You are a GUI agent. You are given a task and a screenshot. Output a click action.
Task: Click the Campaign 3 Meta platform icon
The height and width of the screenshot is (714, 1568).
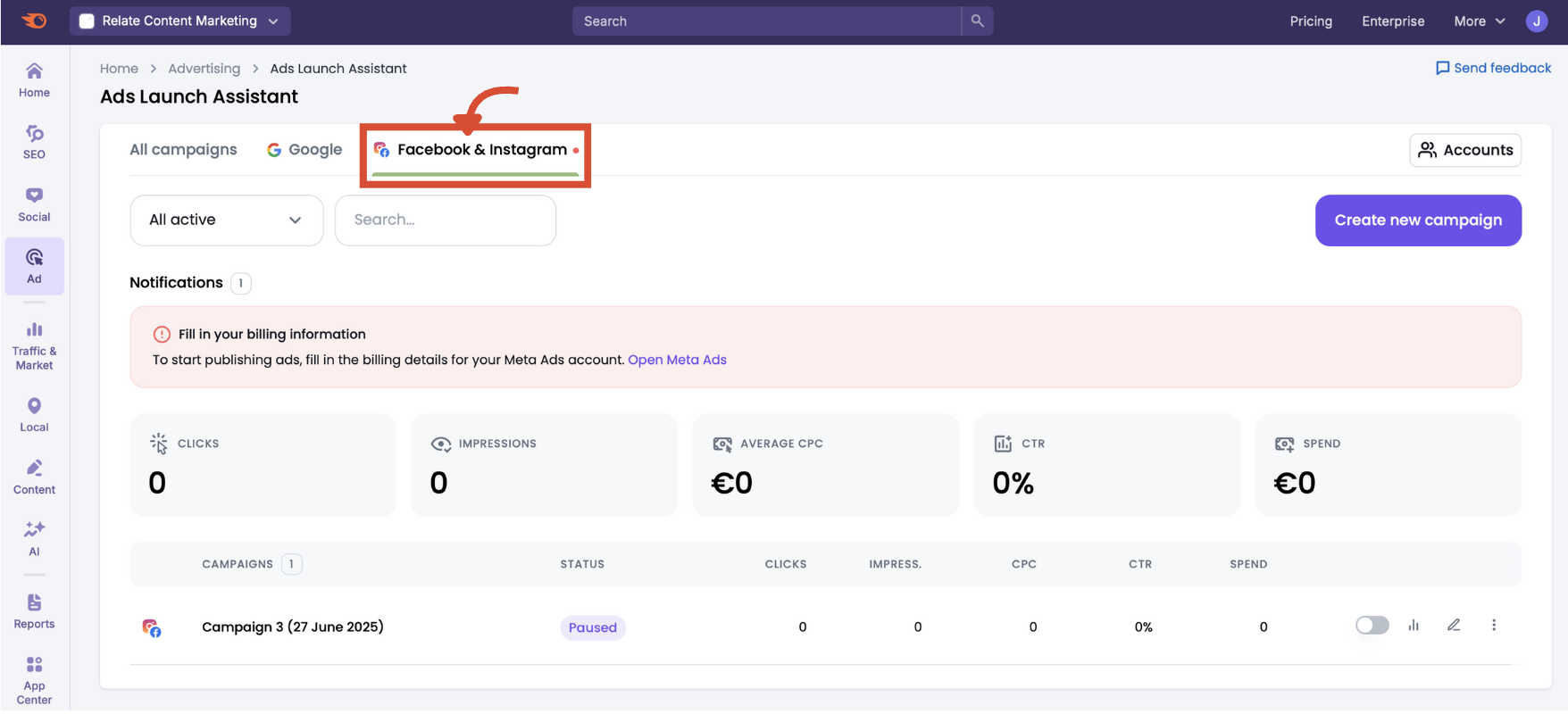tap(152, 627)
